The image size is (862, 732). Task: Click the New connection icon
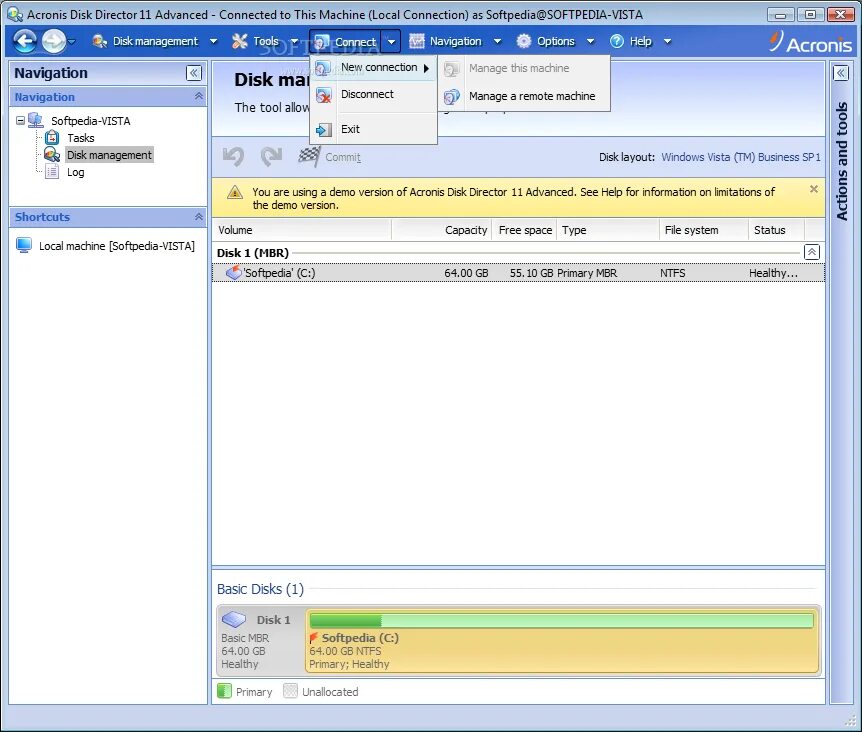(323, 68)
